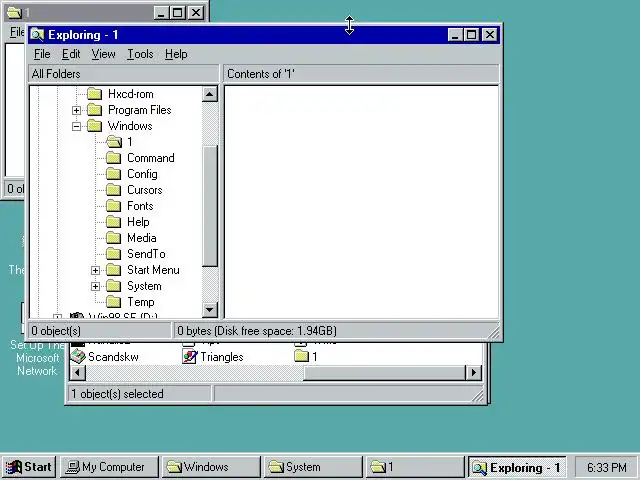The width and height of the screenshot is (640, 480).
Task: Expand the Program Files folder node
Action: pyautogui.click(x=76, y=110)
